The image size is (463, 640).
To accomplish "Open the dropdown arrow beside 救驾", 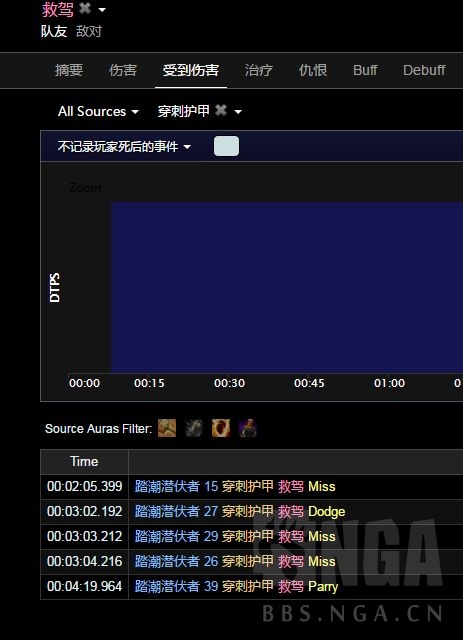I will pyautogui.click(x=102, y=9).
